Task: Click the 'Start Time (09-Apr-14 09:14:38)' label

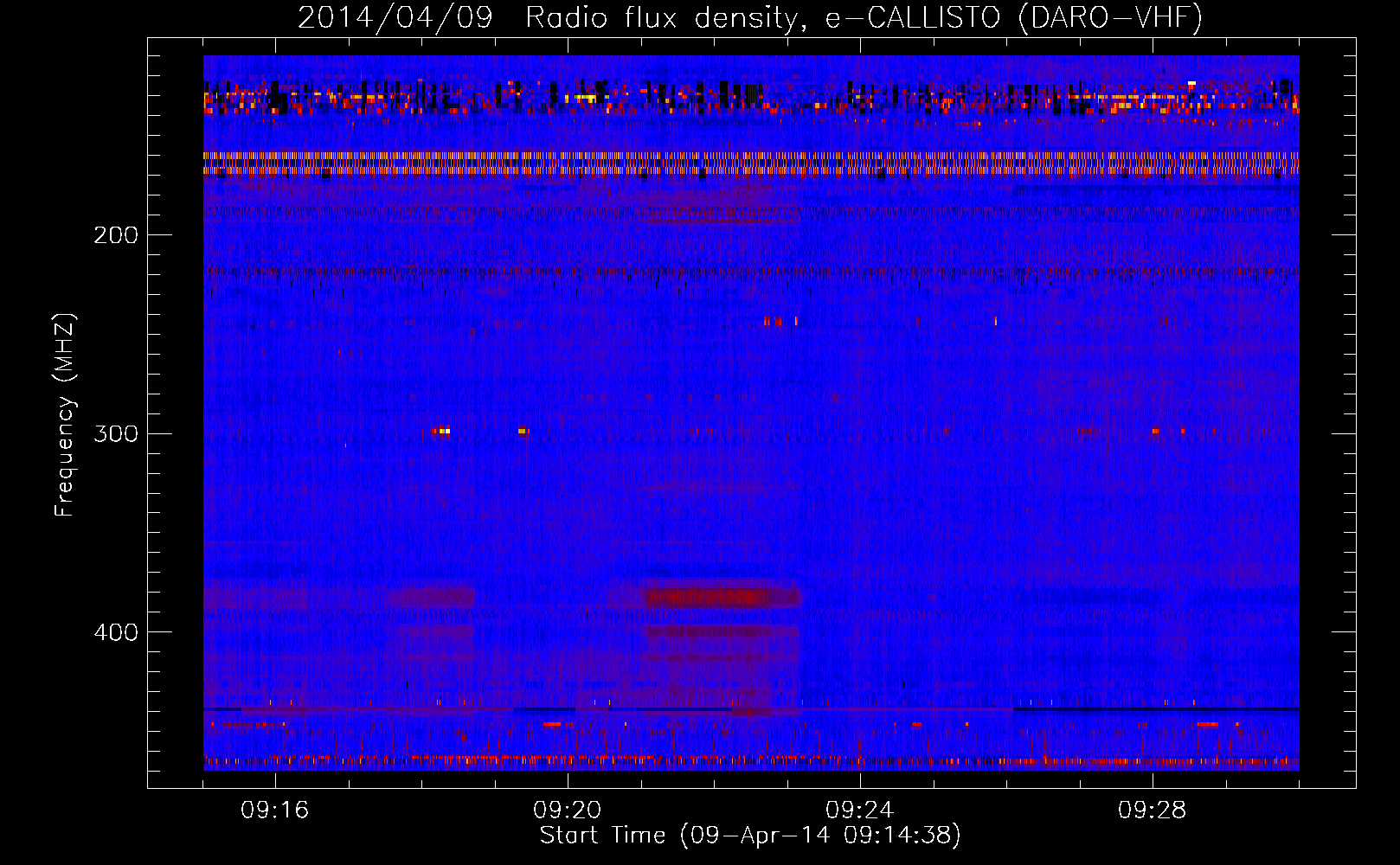Action: (750, 836)
